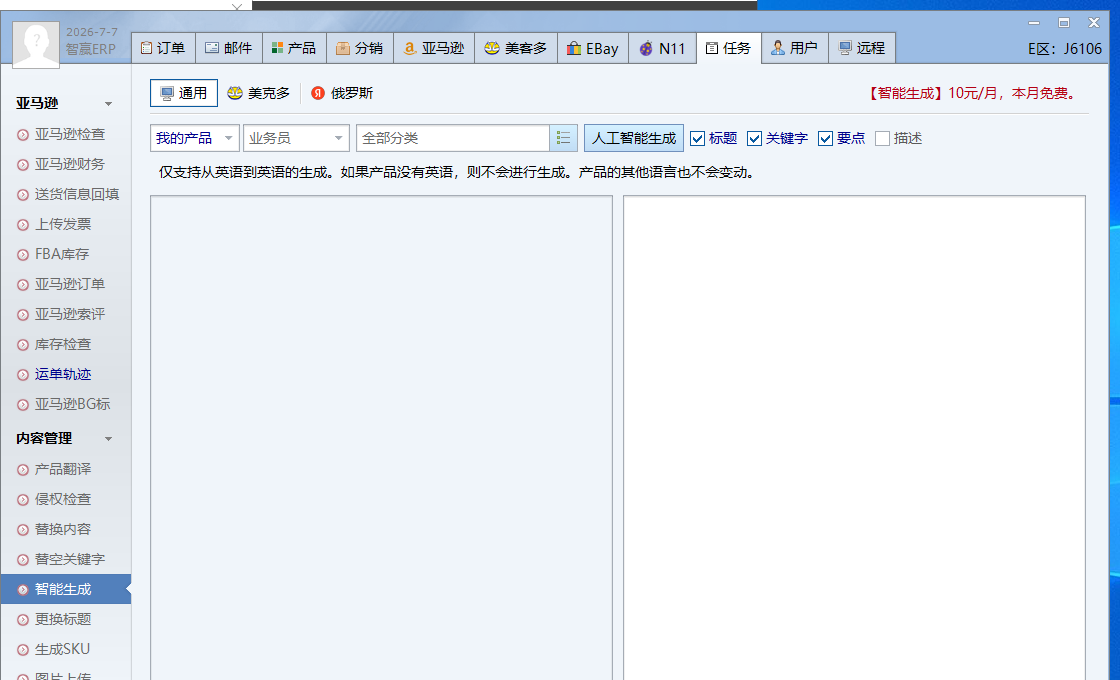
Task: Open 运单轨迹 in the sidebar
Action: (x=63, y=374)
